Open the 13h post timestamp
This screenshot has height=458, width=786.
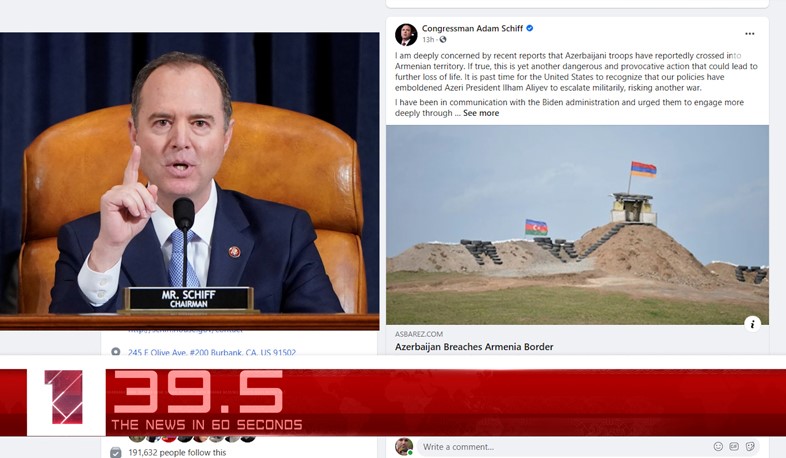pyautogui.click(x=428, y=40)
